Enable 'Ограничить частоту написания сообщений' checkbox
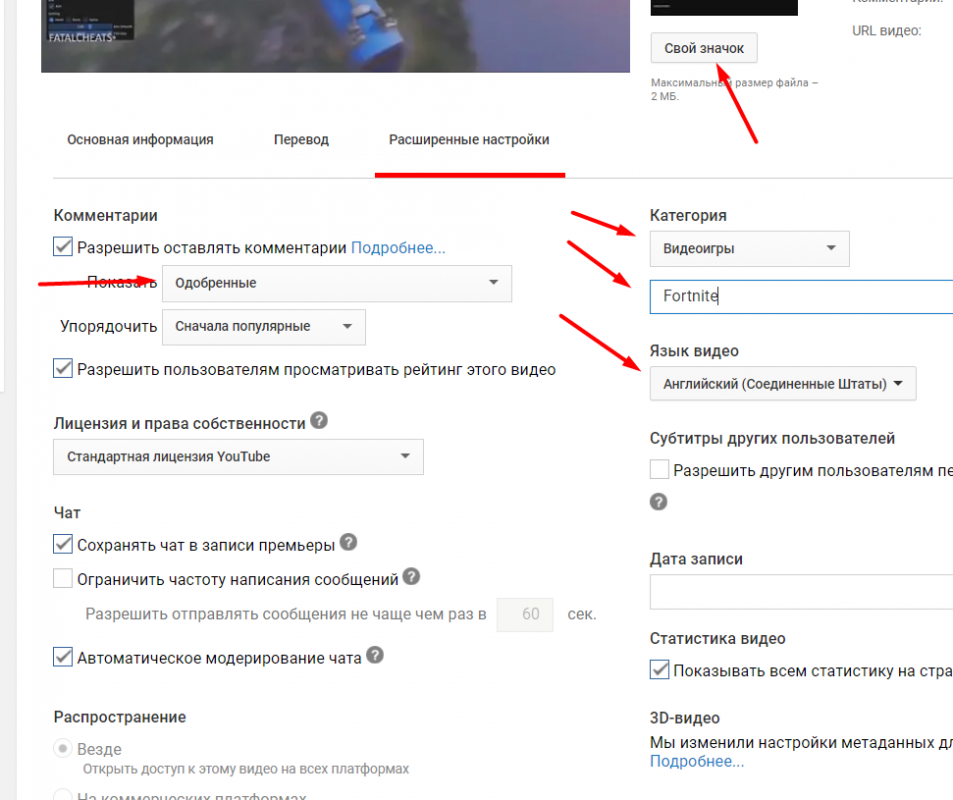This screenshot has height=800, width=953. 63,578
